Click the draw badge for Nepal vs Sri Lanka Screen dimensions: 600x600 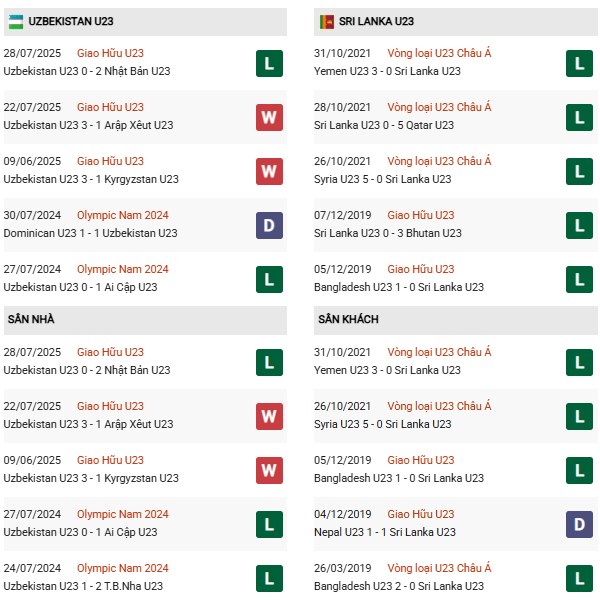coord(578,524)
